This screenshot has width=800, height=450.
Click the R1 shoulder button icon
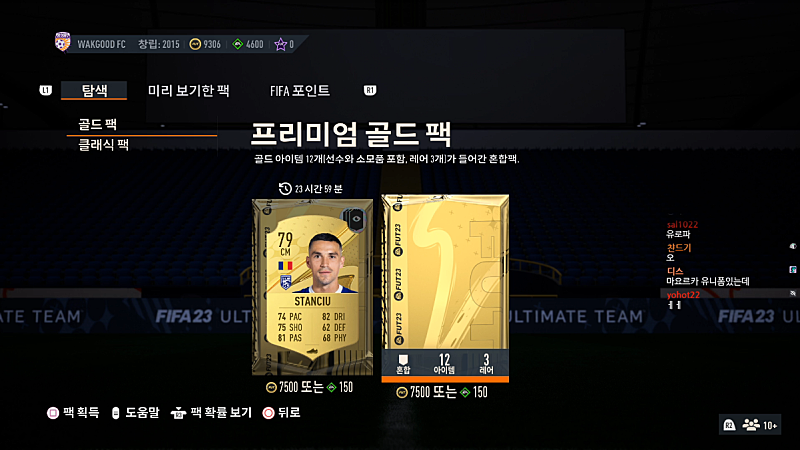point(370,90)
